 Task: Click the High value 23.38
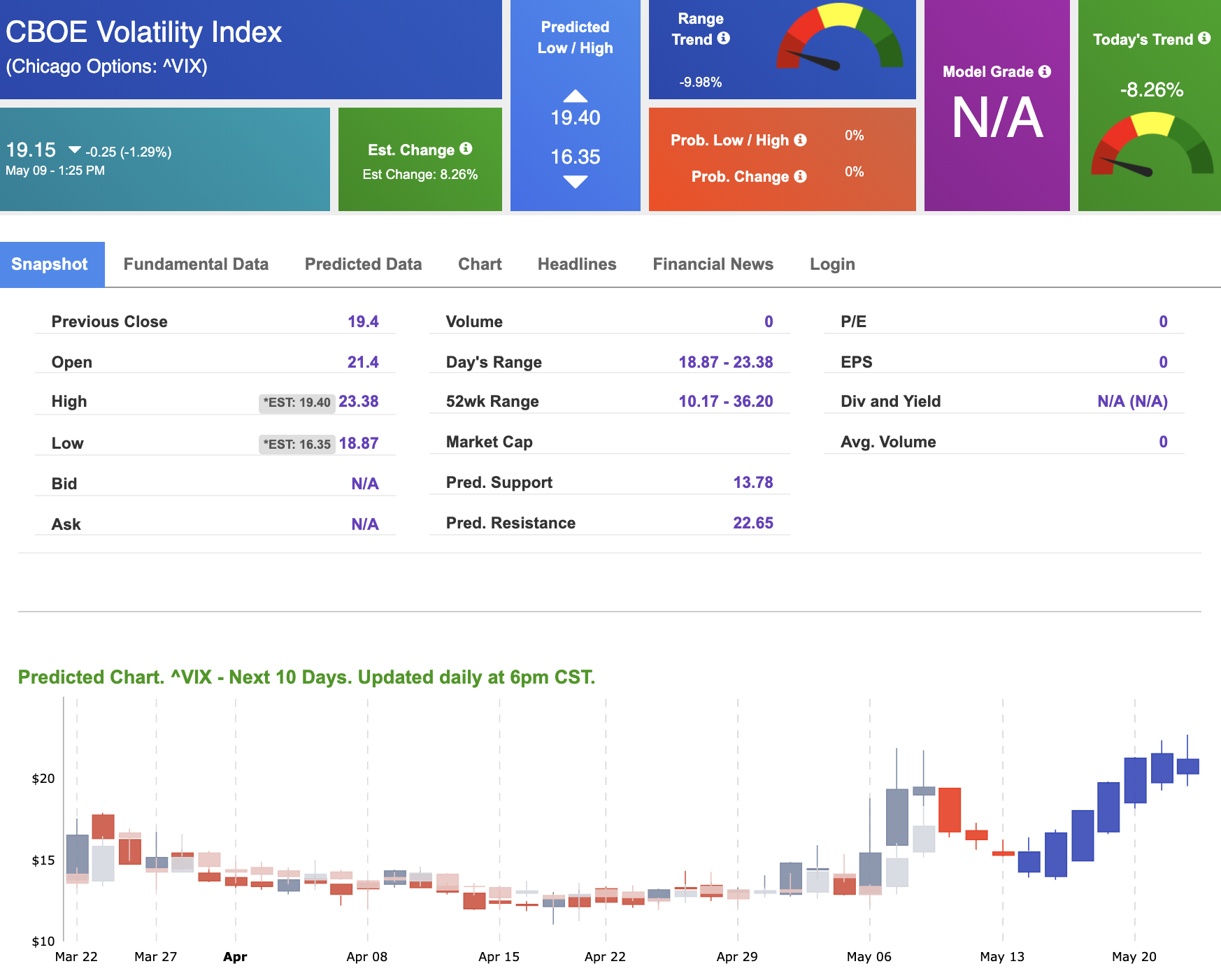point(359,401)
